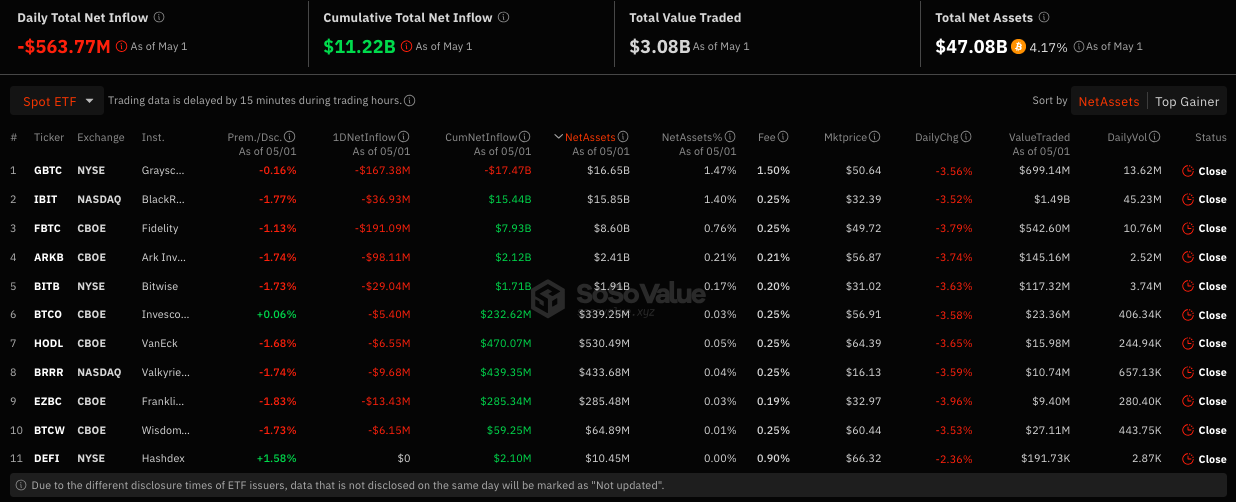Click +1.58% premium in DEFI row
Screen dimensions: 1236x502
pos(277,459)
